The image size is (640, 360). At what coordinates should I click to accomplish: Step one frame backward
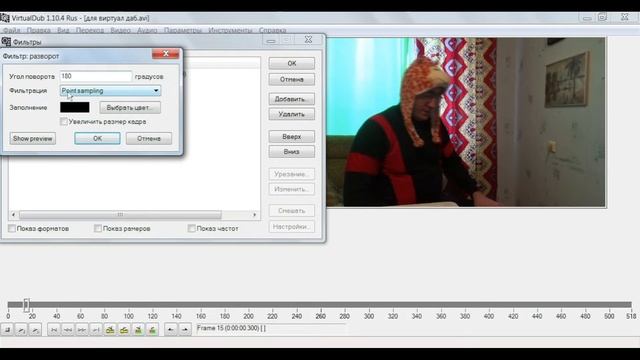click(x=68, y=329)
